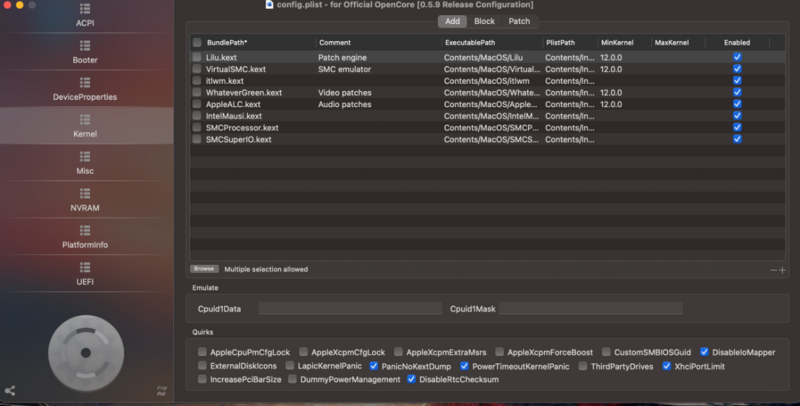Switch to the Add tab
The width and height of the screenshot is (800, 406).
tap(452, 21)
